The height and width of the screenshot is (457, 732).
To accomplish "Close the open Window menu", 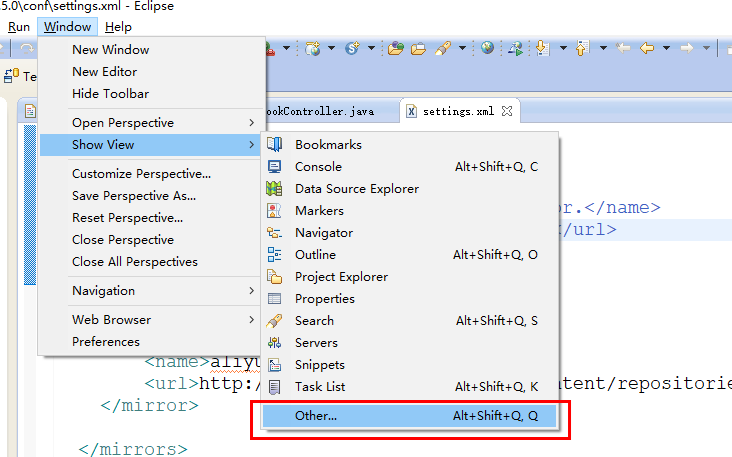I will pyautogui.click(x=68, y=27).
